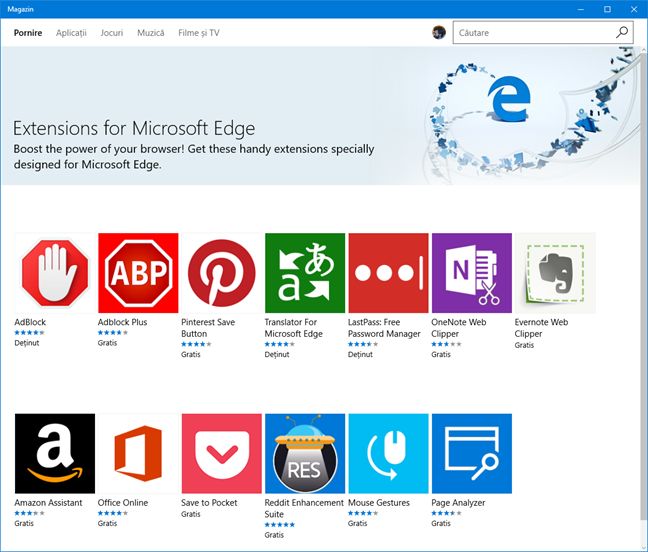Click the Save to Pocket title
This screenshot has height=552, width=648.
pos(209,503)
